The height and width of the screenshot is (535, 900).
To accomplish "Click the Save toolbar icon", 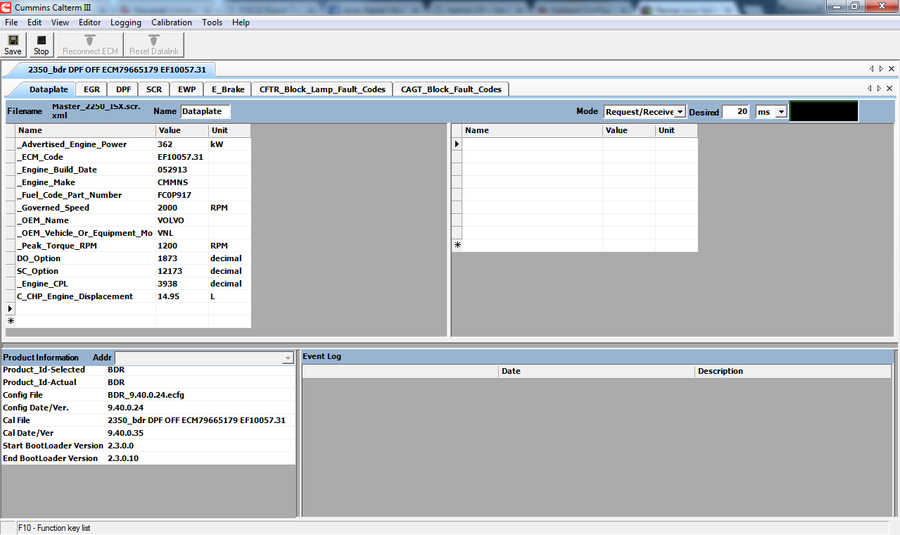I will (13, 44).
